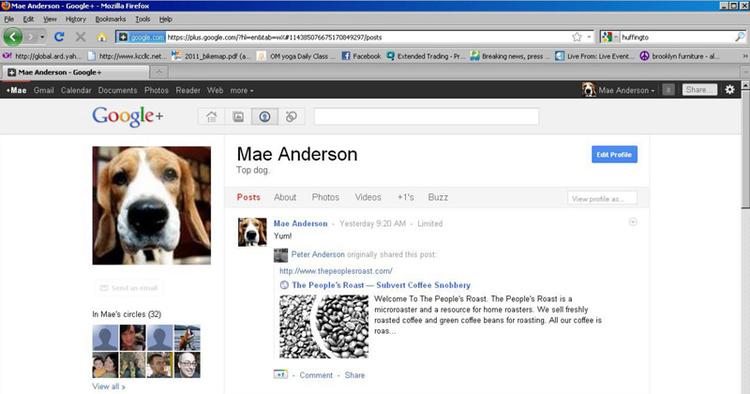Image resolution: width=750 pixels, height=394 pixels.
Task: Open Reader from the Google bar
Action: [188, 90]
